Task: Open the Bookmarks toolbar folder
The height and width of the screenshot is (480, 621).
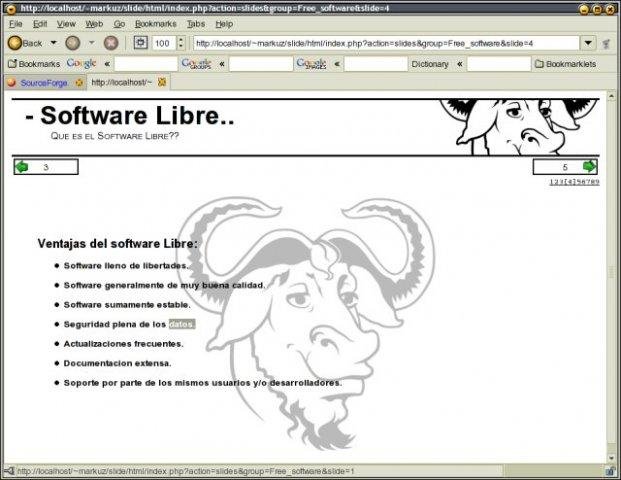Action: tap(34, 64)
